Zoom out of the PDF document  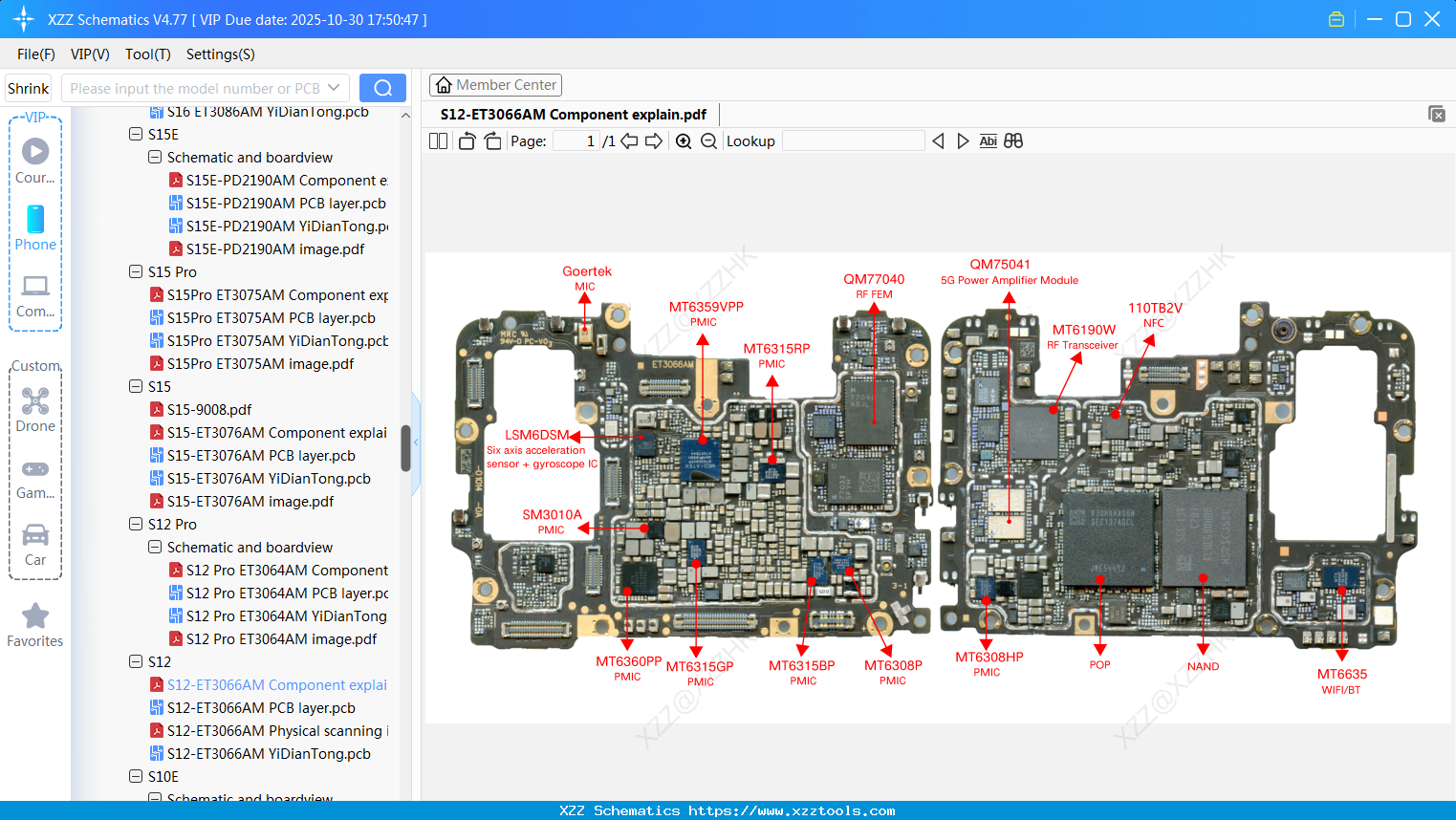709,140
